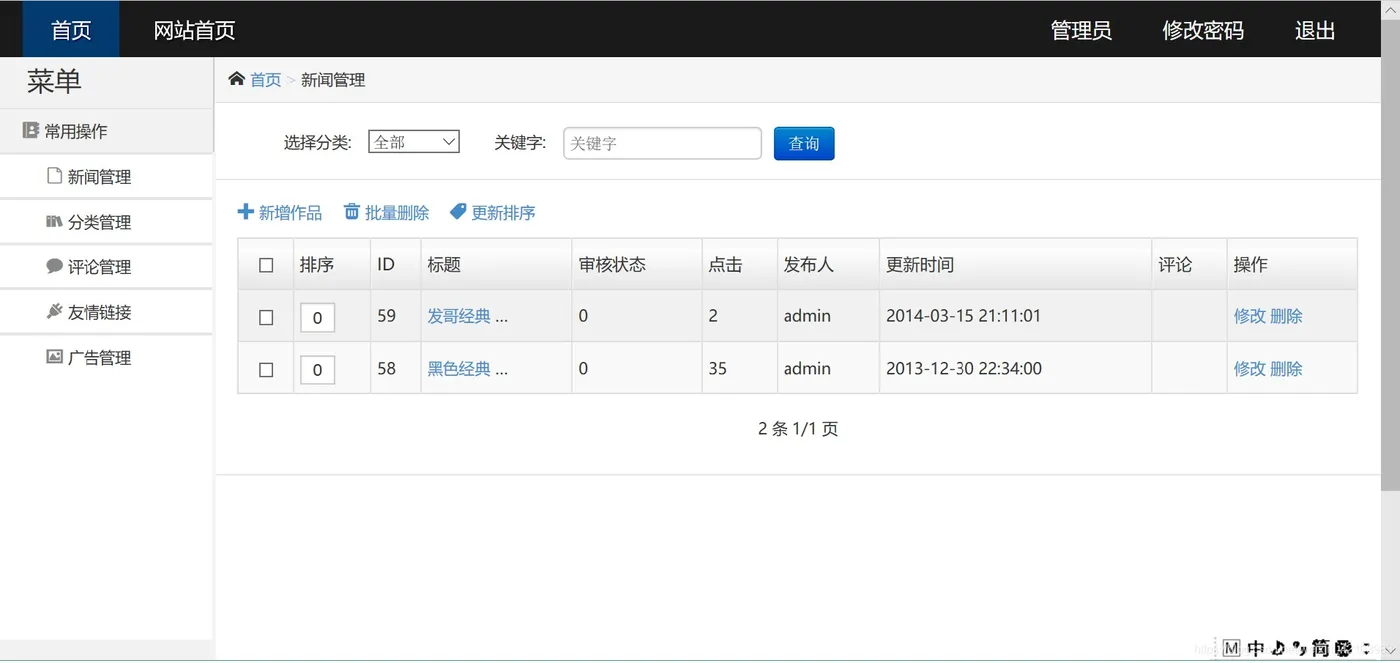Click 删除 for row ID 58

[1286, 368]
